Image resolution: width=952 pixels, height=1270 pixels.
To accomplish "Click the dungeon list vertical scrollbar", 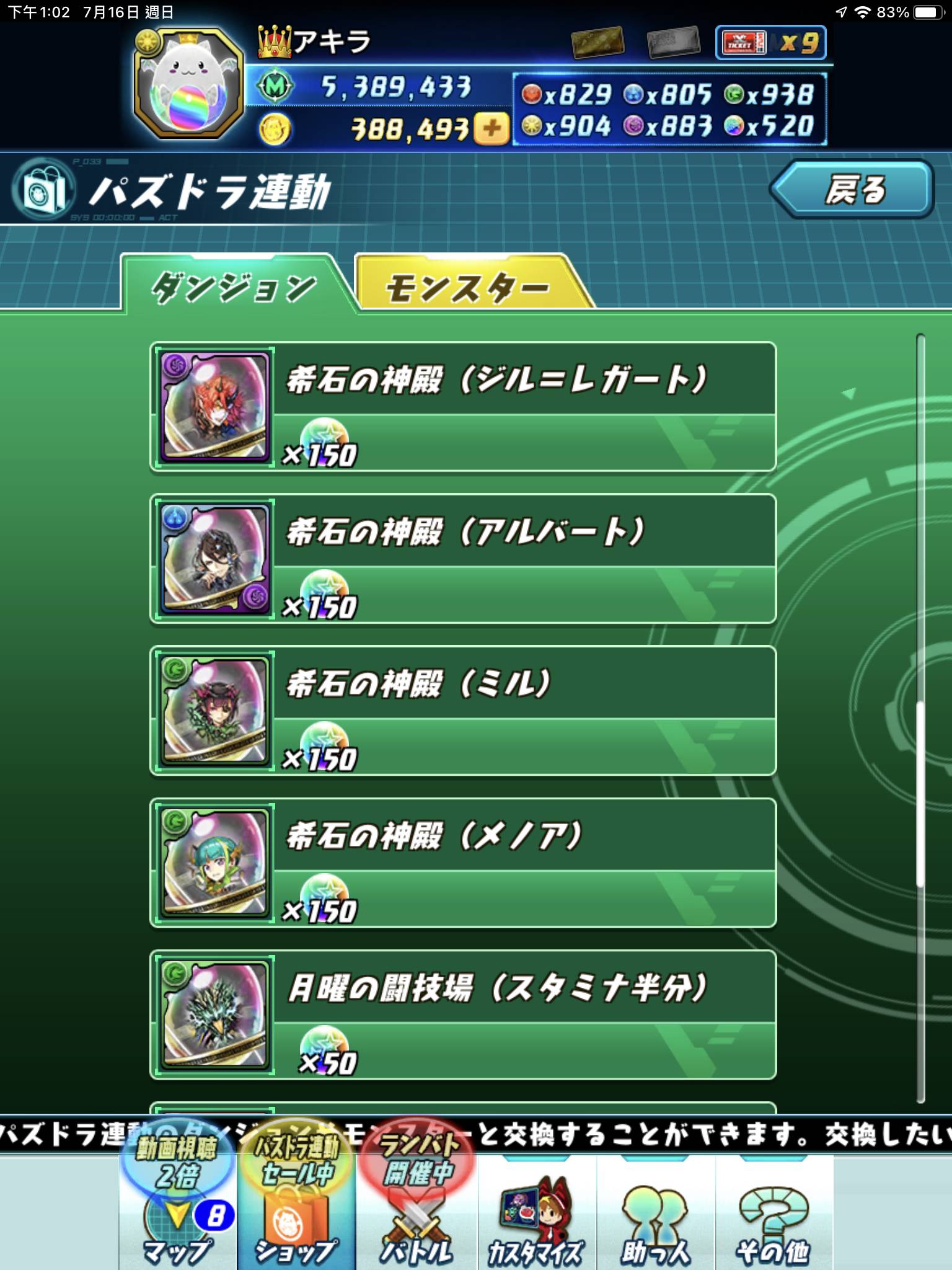I will click(920, 719).
